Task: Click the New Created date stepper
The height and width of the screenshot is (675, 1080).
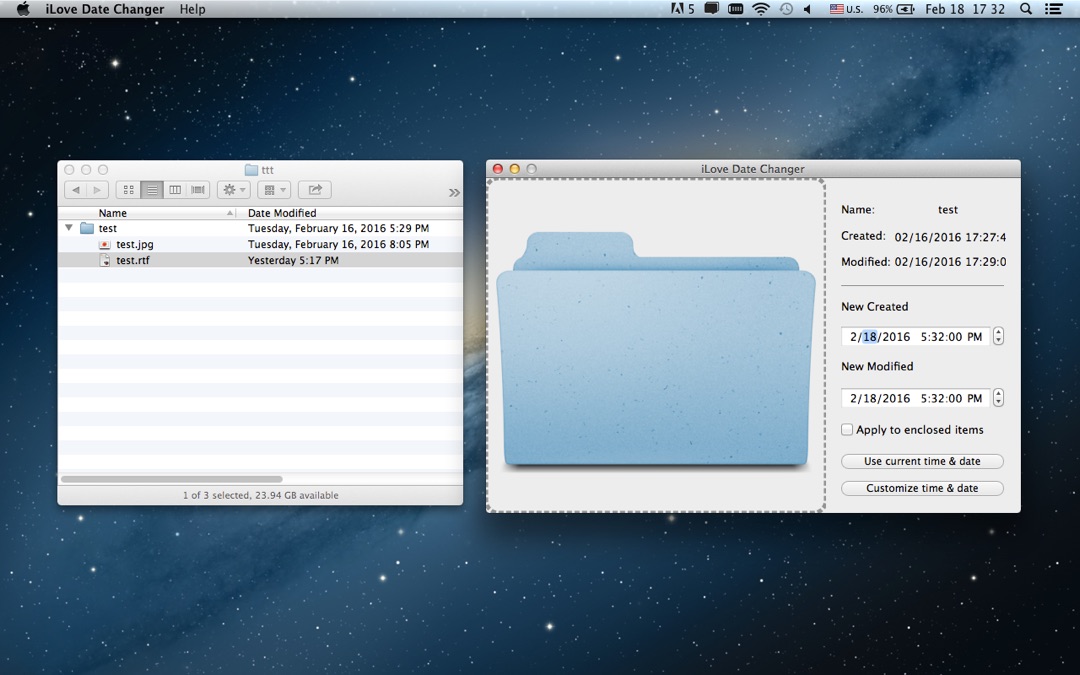Action: tap(998, 337)
